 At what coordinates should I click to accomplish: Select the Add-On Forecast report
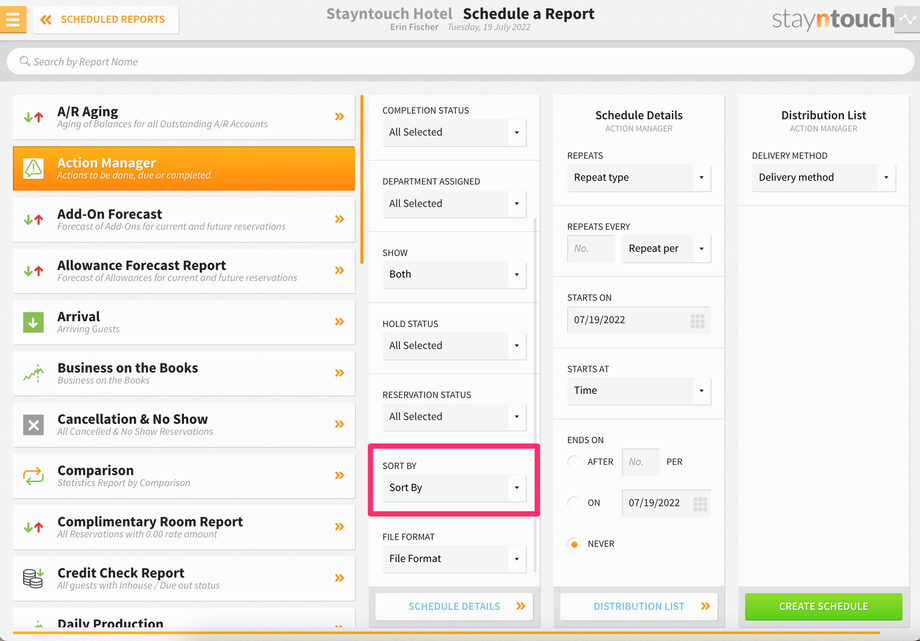click(184, 220)
